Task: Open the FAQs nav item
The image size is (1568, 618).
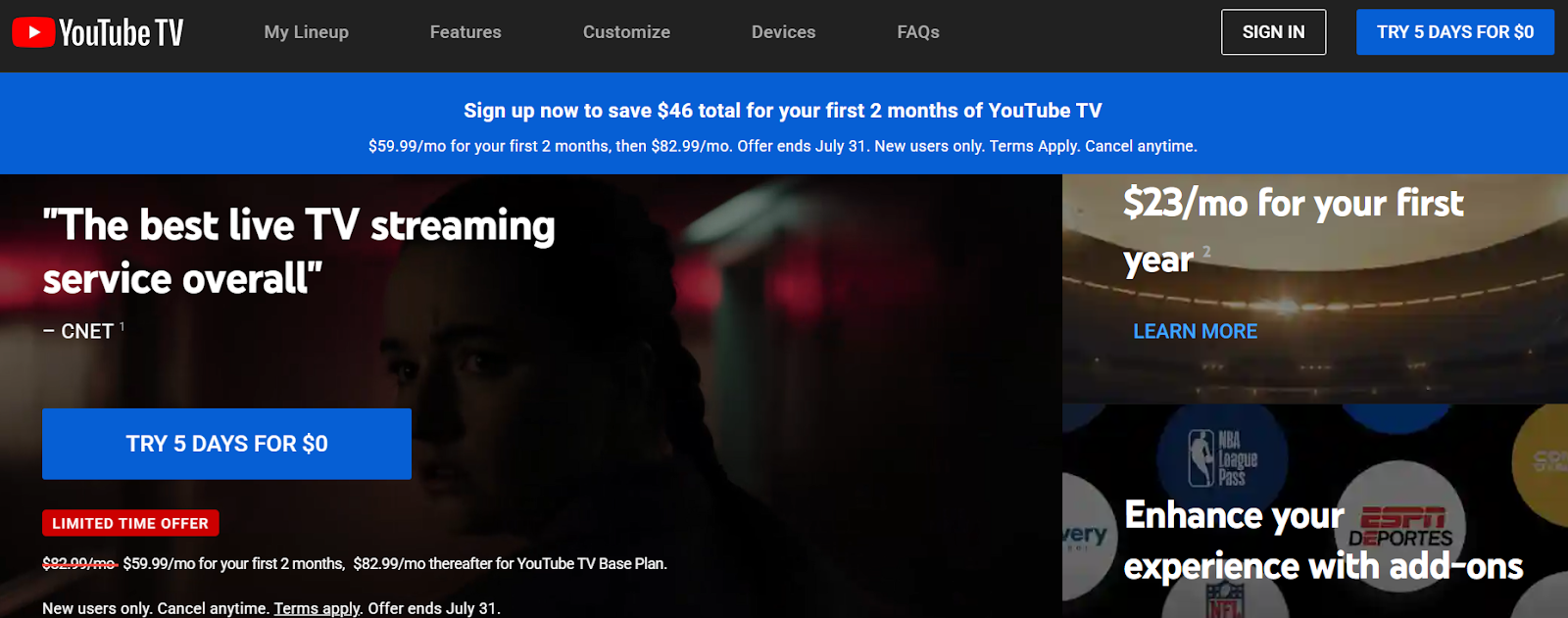Action: tap(918, 32)
